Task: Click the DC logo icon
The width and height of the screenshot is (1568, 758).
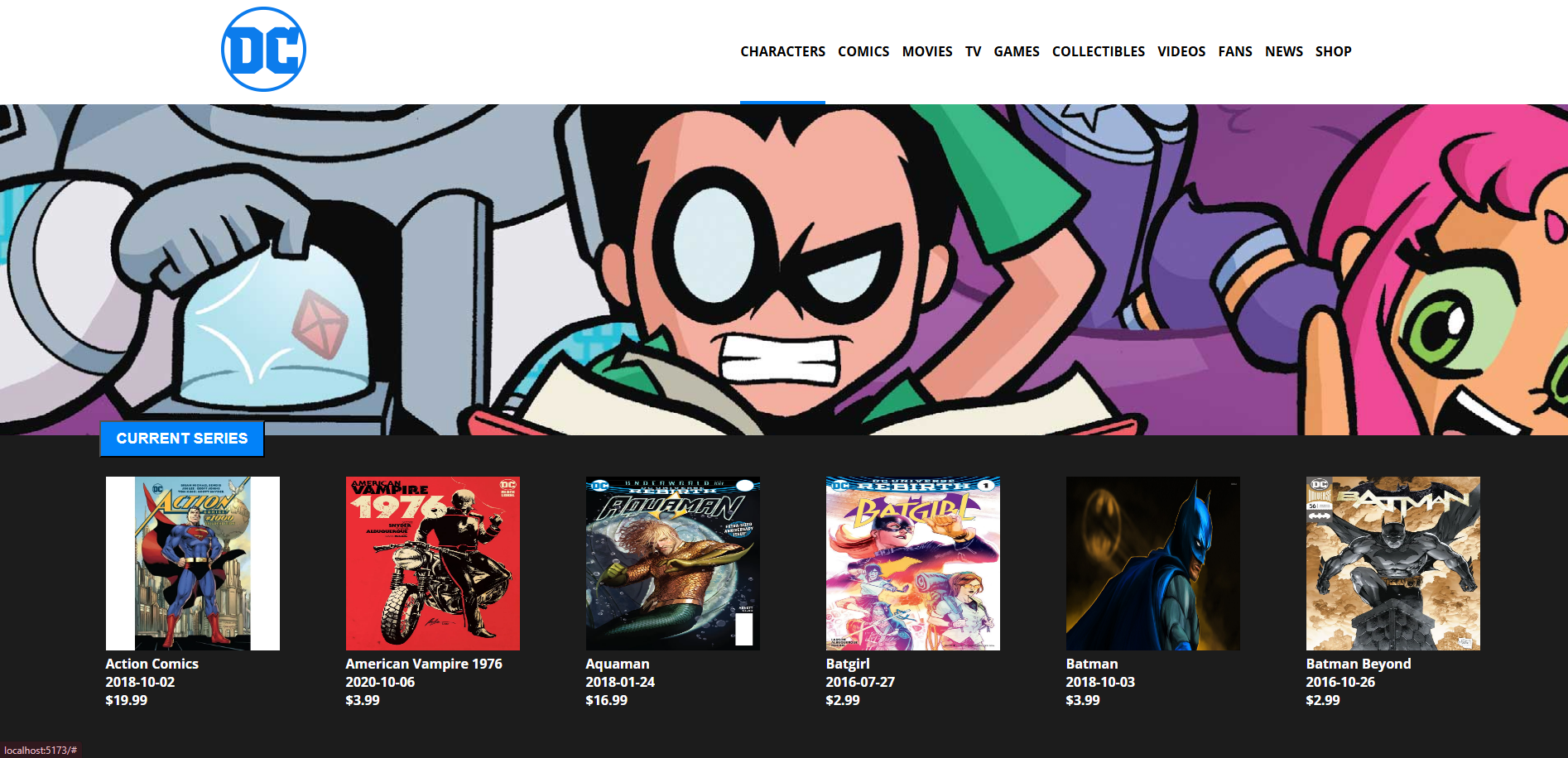Action: [263, 50]
